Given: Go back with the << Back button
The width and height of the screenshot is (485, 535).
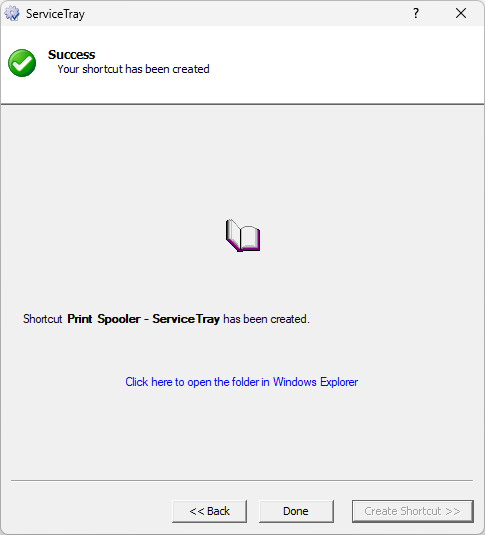Looking at the screenshot, I should 210,511.
